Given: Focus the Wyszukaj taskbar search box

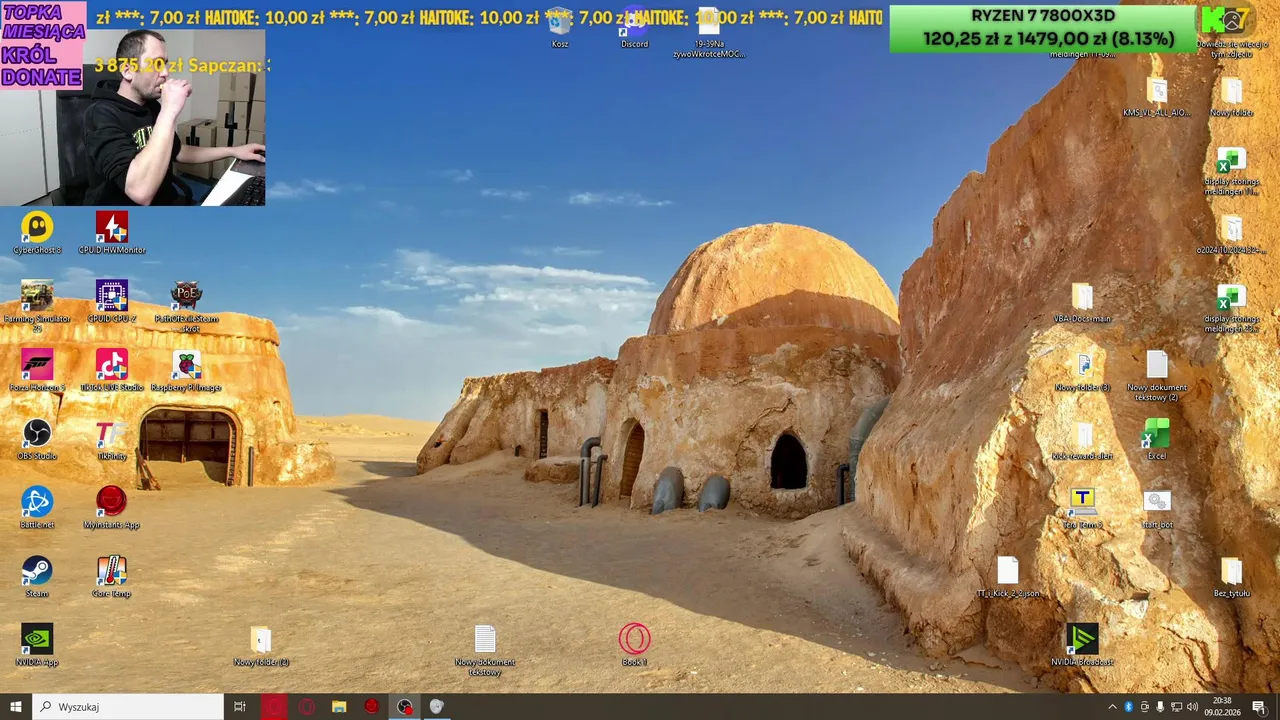Looking at the screenshot, I should pyautogui.click(x=128, y=707).
